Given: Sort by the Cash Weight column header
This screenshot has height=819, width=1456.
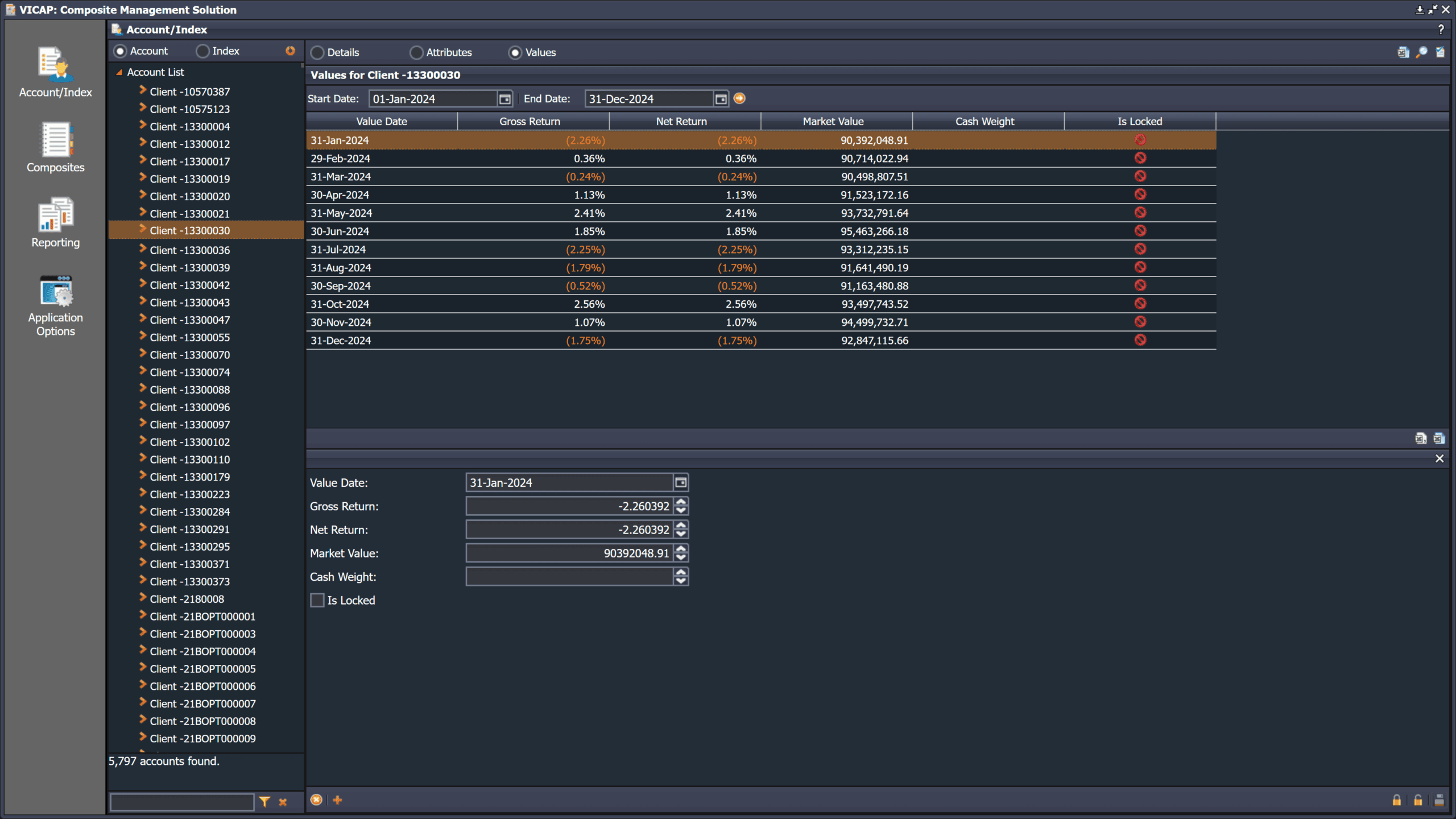Looking at the screenshot, I should 988,121.
